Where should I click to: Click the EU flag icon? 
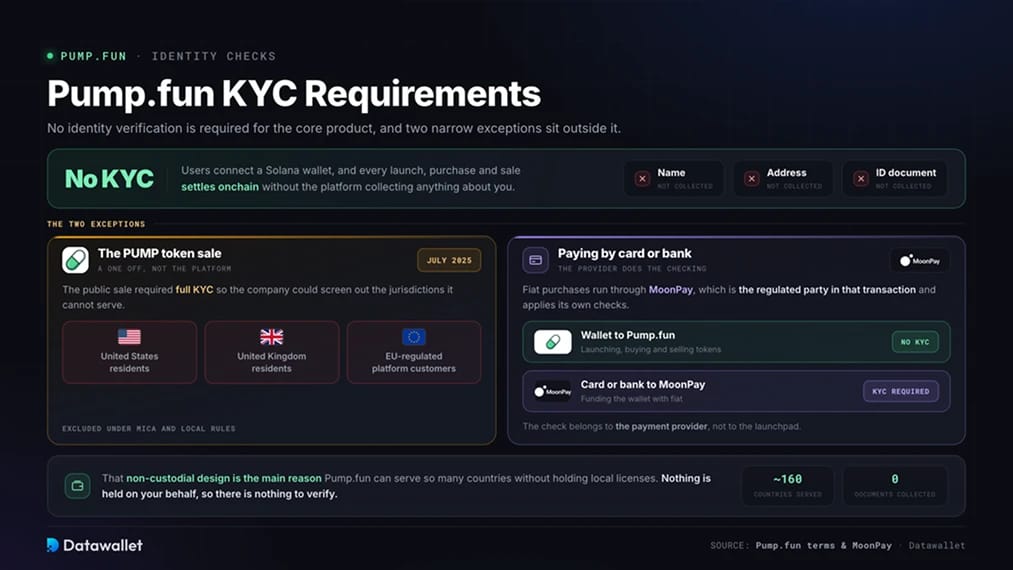pyautogui.click(x=413, y=337)
